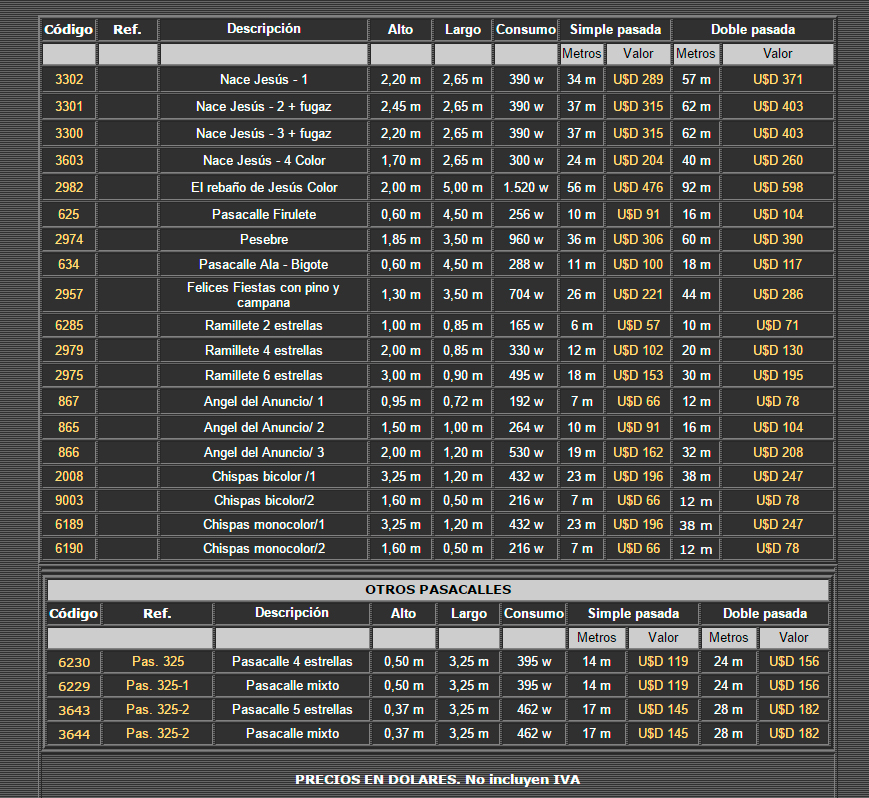The width and height of the screenshot is (869, 798).
Task: Select product code 6190
Action: [x=69, y=548]
